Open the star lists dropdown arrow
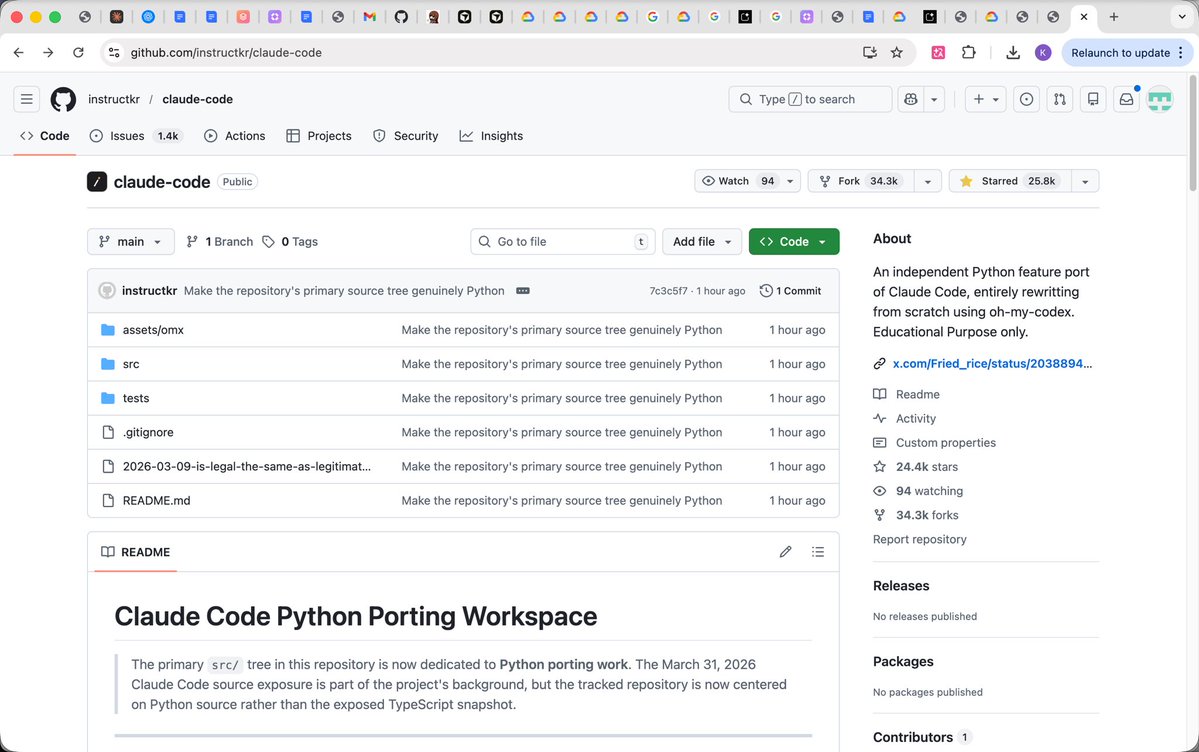The image size is (1199, 752). (1084, 181)
